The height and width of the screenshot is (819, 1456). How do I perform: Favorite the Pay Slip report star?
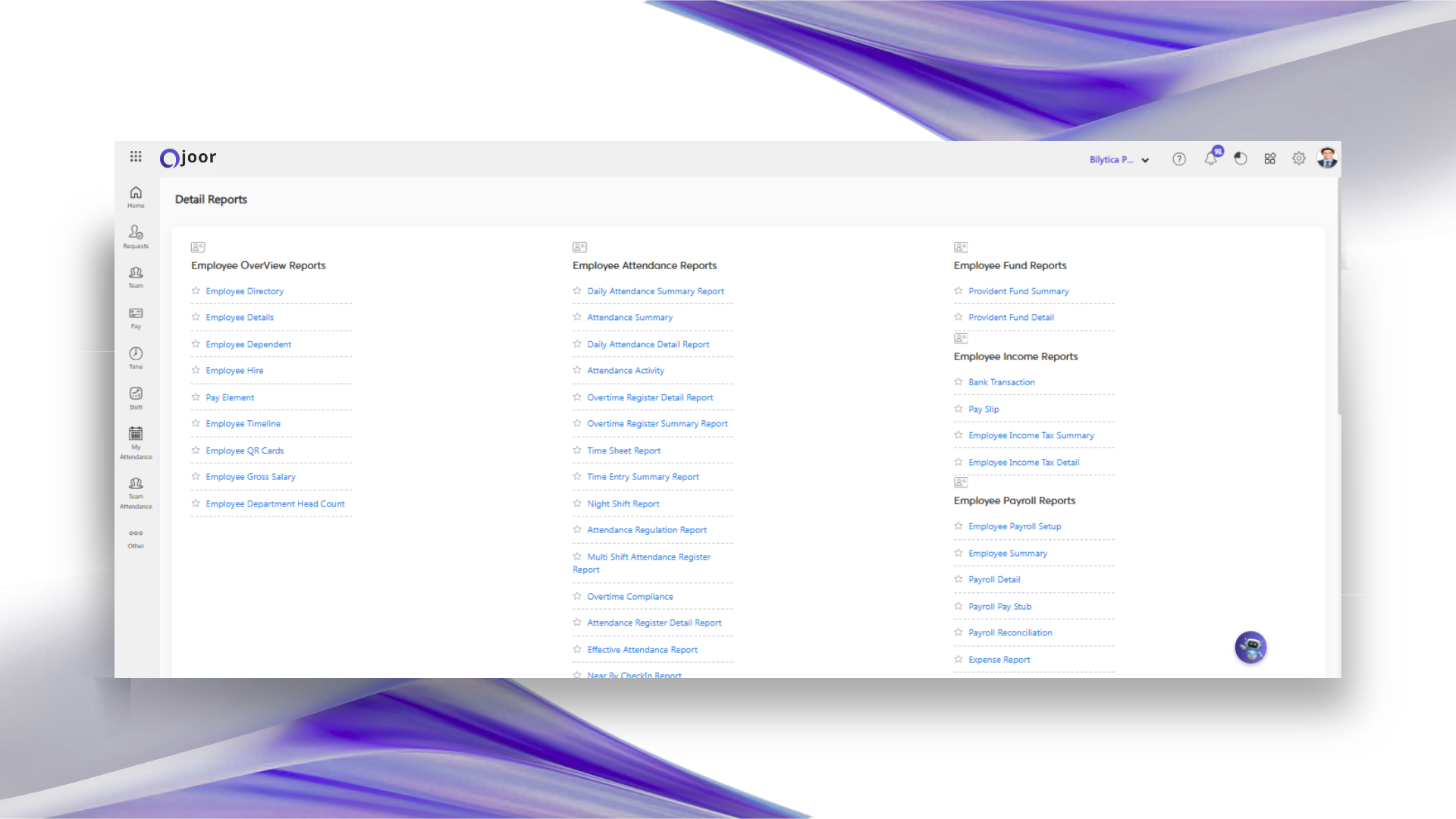pyautogui.click(x=959, y=409)
